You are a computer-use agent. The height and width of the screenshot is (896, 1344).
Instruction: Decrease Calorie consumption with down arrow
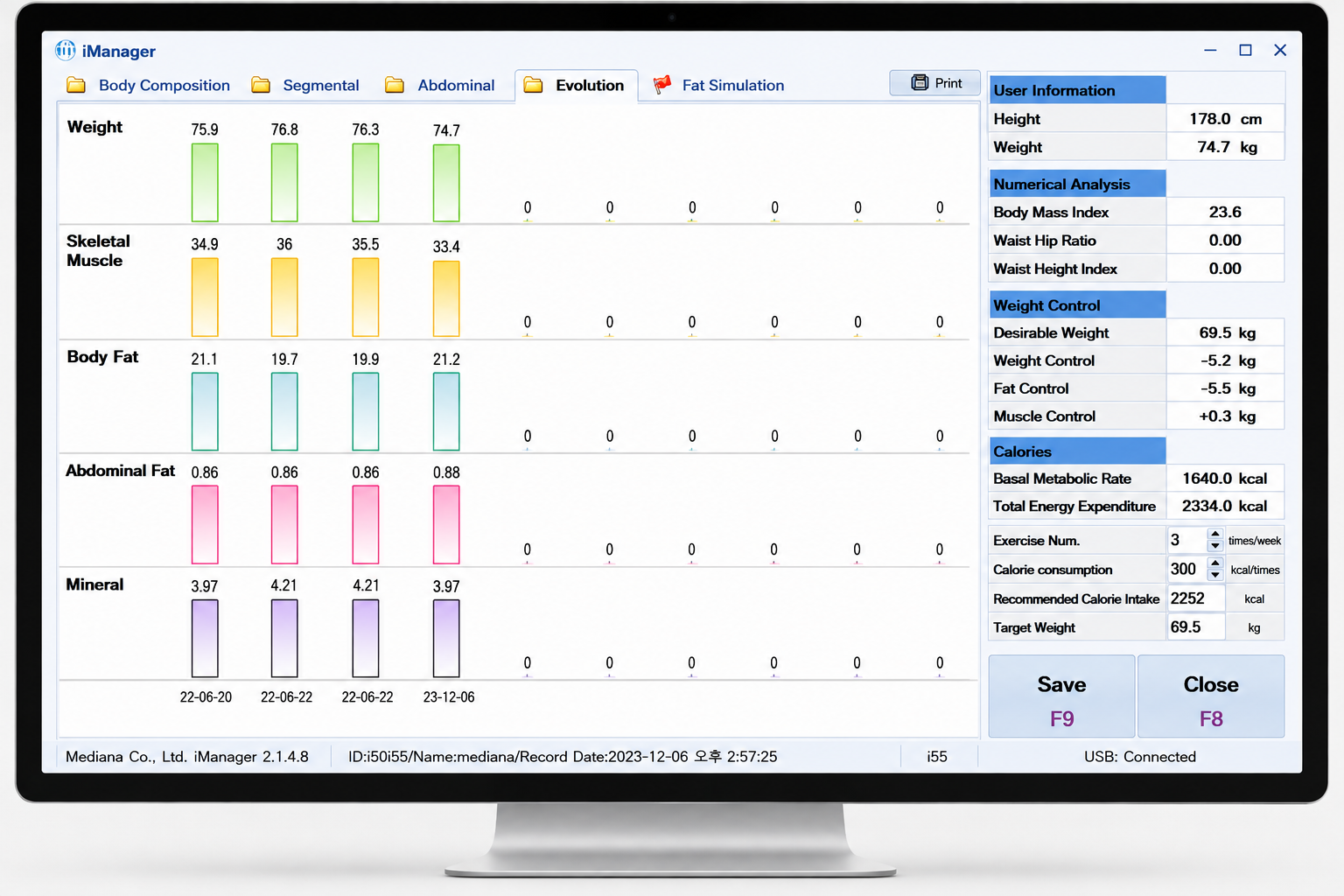(x=1215, y=575)
